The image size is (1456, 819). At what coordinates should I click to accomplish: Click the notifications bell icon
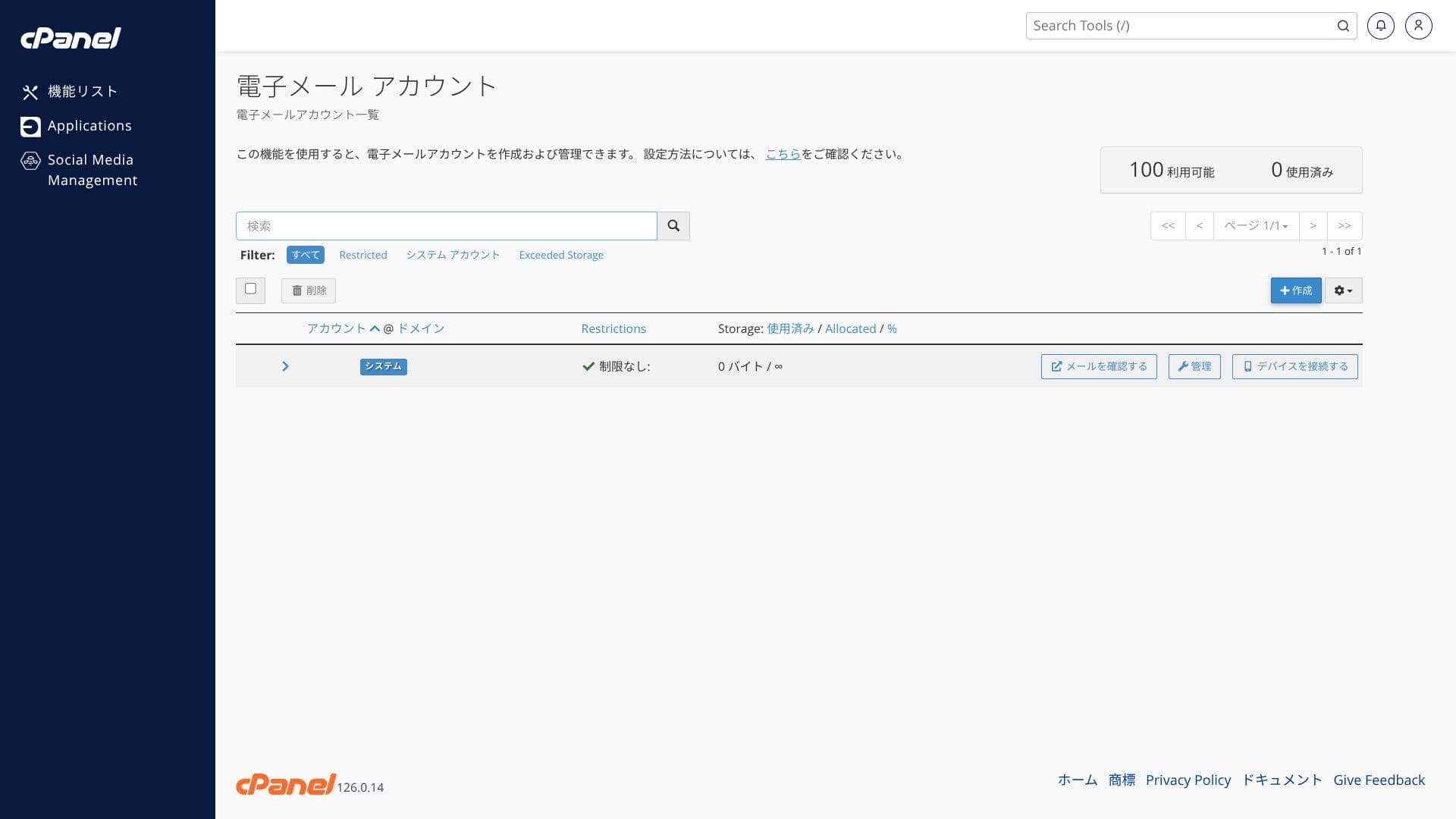[x=1380, y=26]
